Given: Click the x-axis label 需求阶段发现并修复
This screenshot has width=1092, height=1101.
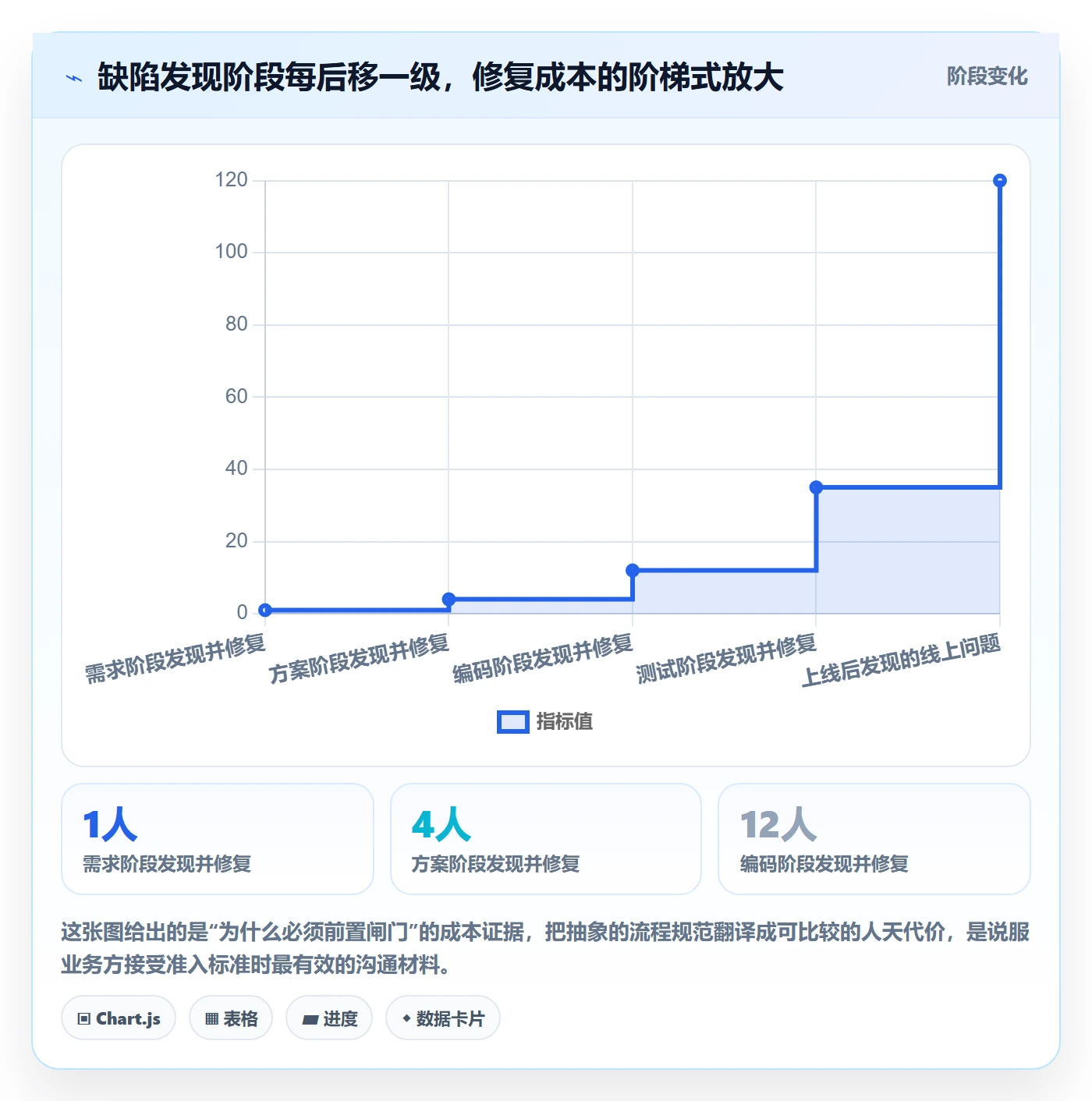Looking at the screenshot, I should (175, 659).
